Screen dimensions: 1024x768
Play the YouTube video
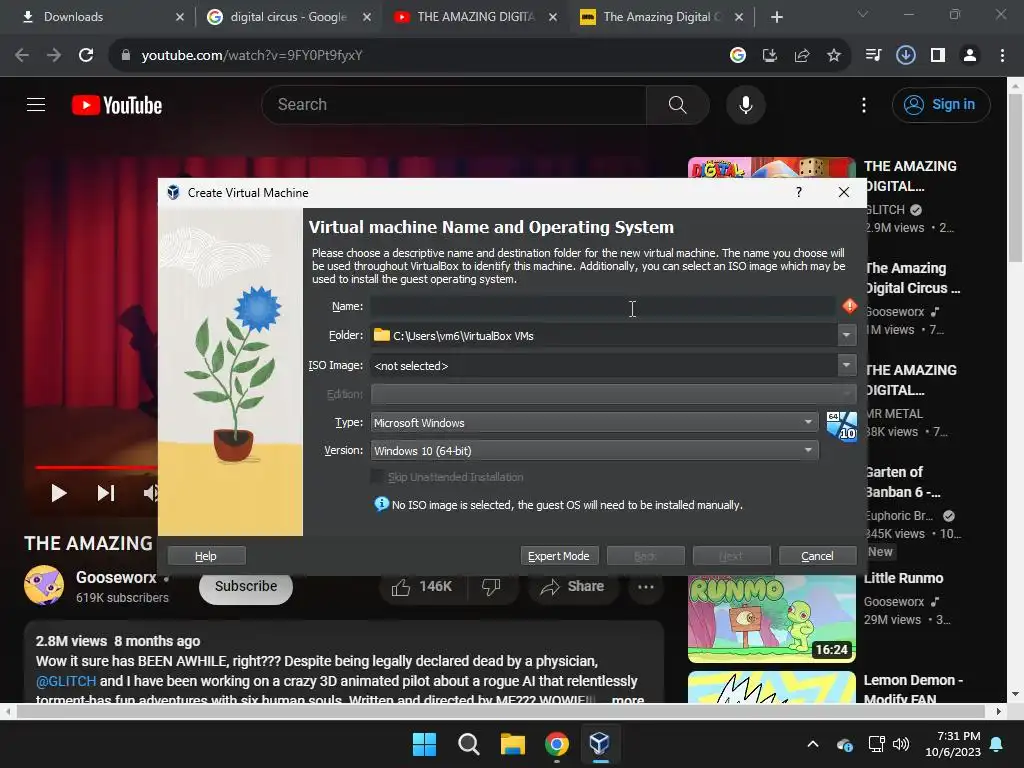[x=59, y=493]
